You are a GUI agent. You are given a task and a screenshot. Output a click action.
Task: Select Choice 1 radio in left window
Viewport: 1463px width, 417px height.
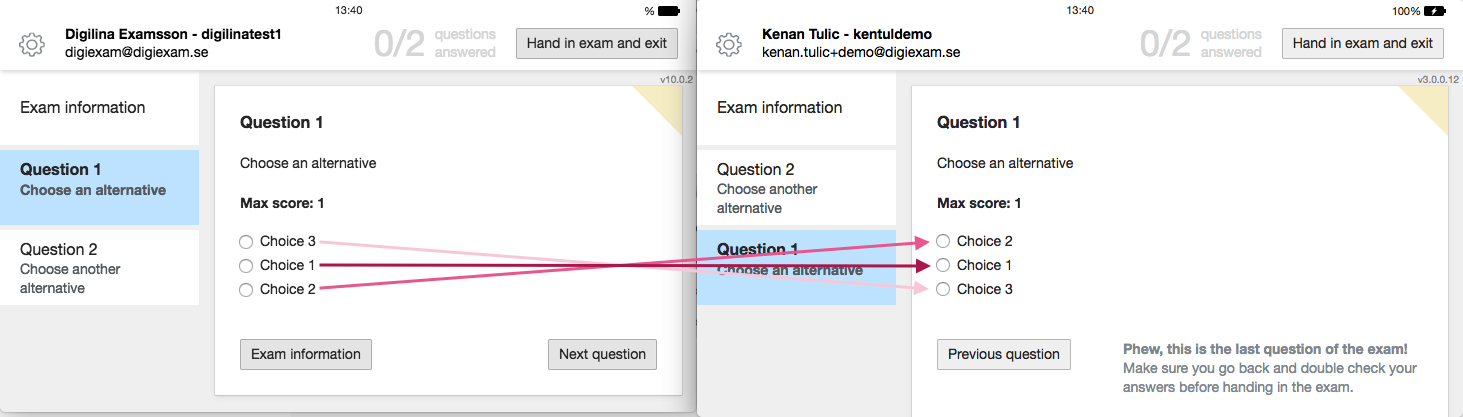246,265
